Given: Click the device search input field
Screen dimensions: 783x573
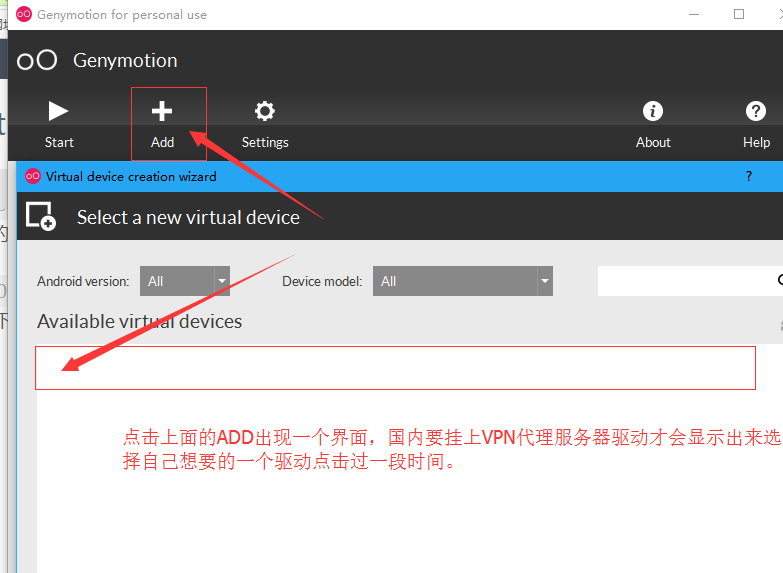Looking at the screenshot, I should point(690,281).
